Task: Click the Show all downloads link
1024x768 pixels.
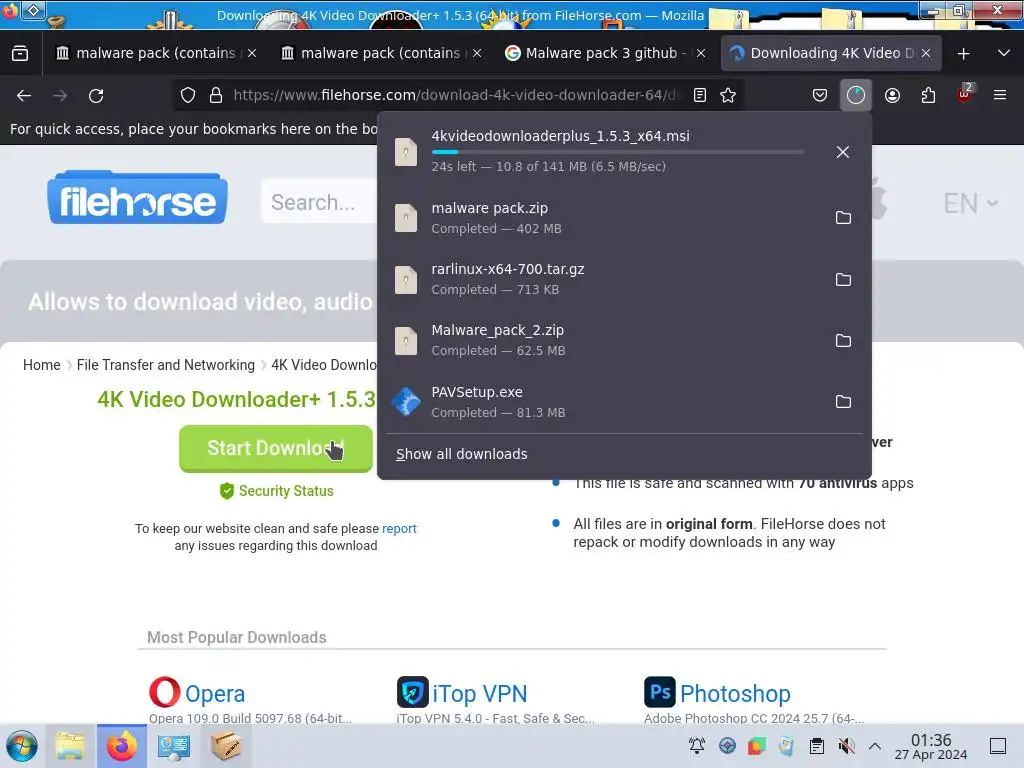Action: point(461,454)
